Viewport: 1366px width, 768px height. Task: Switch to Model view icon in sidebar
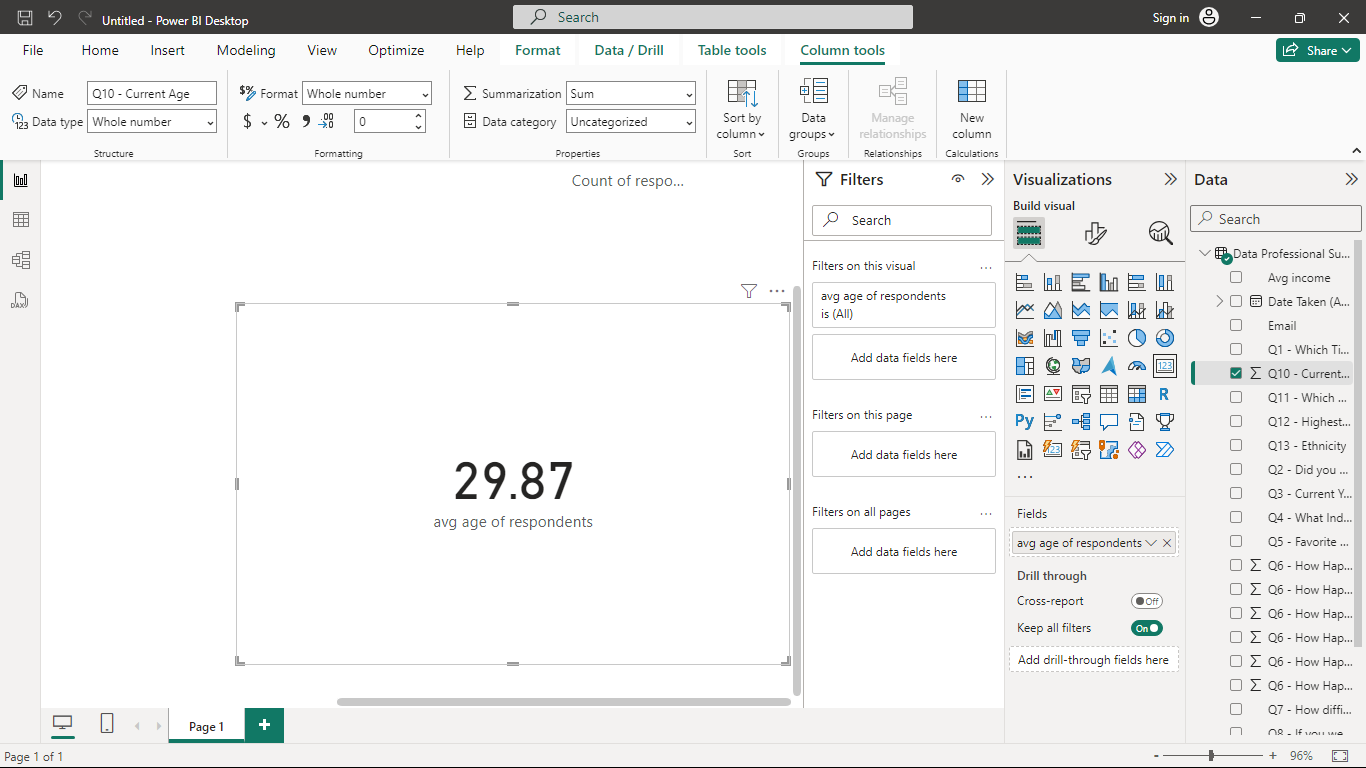(x=20, y=260)
